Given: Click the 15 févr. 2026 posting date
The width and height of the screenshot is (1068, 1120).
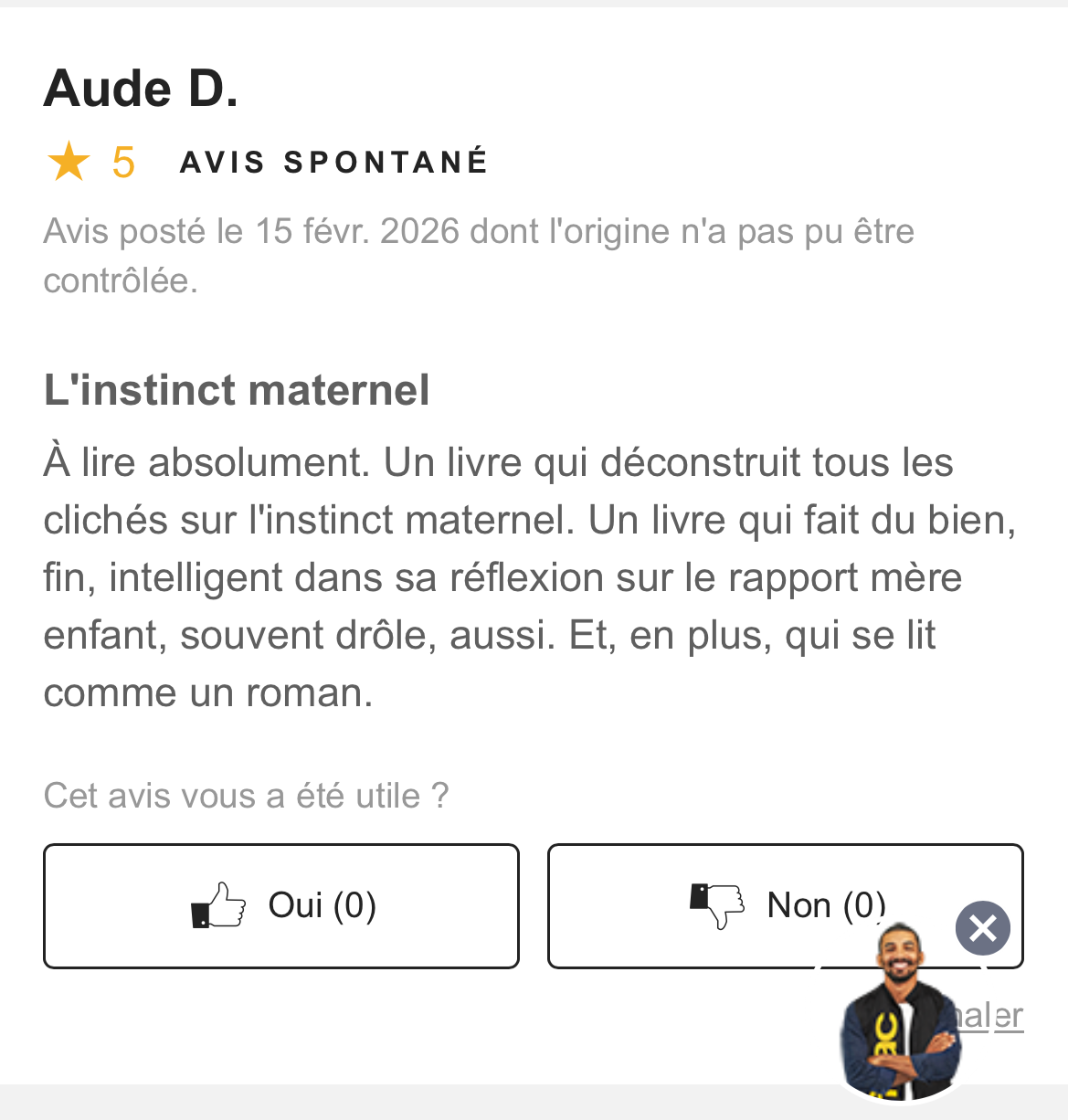Looking at the screenshot, I should (x=357, y=231).
